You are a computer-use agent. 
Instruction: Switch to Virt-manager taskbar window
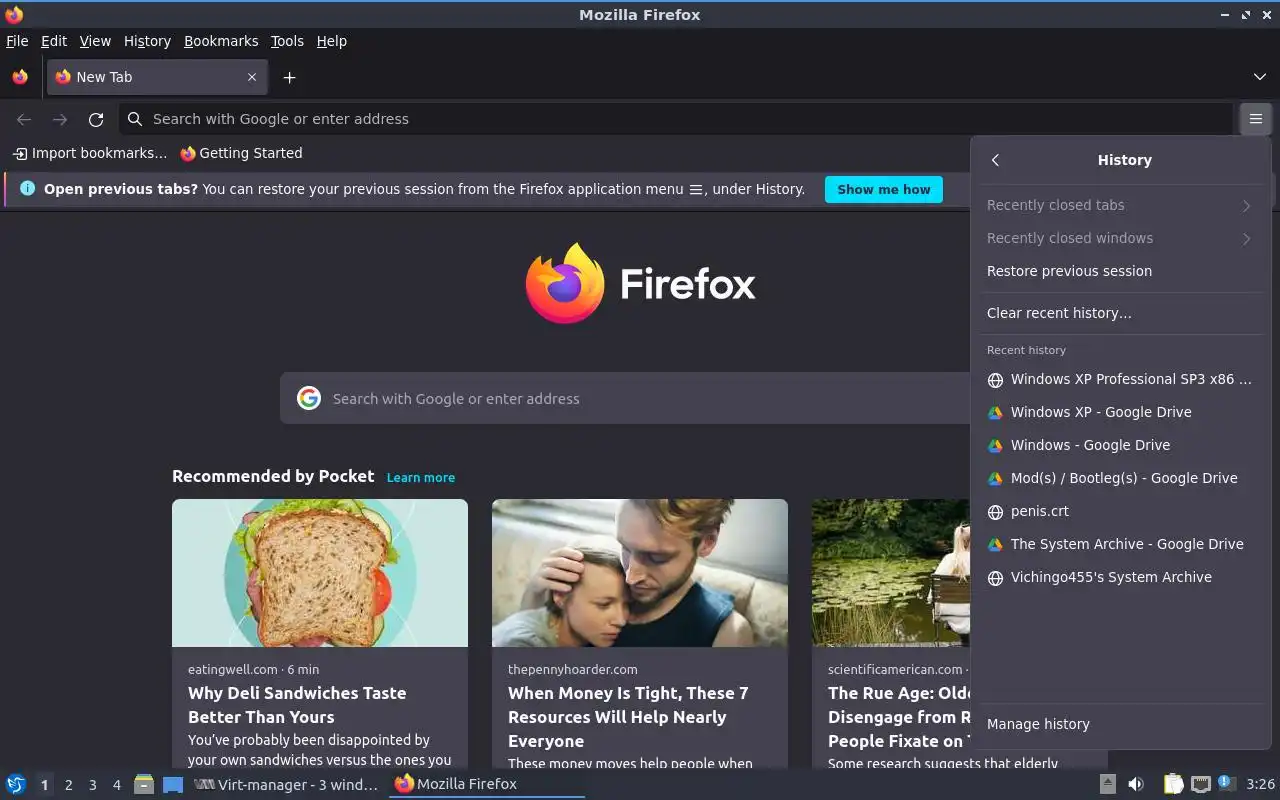click(286, 784)
